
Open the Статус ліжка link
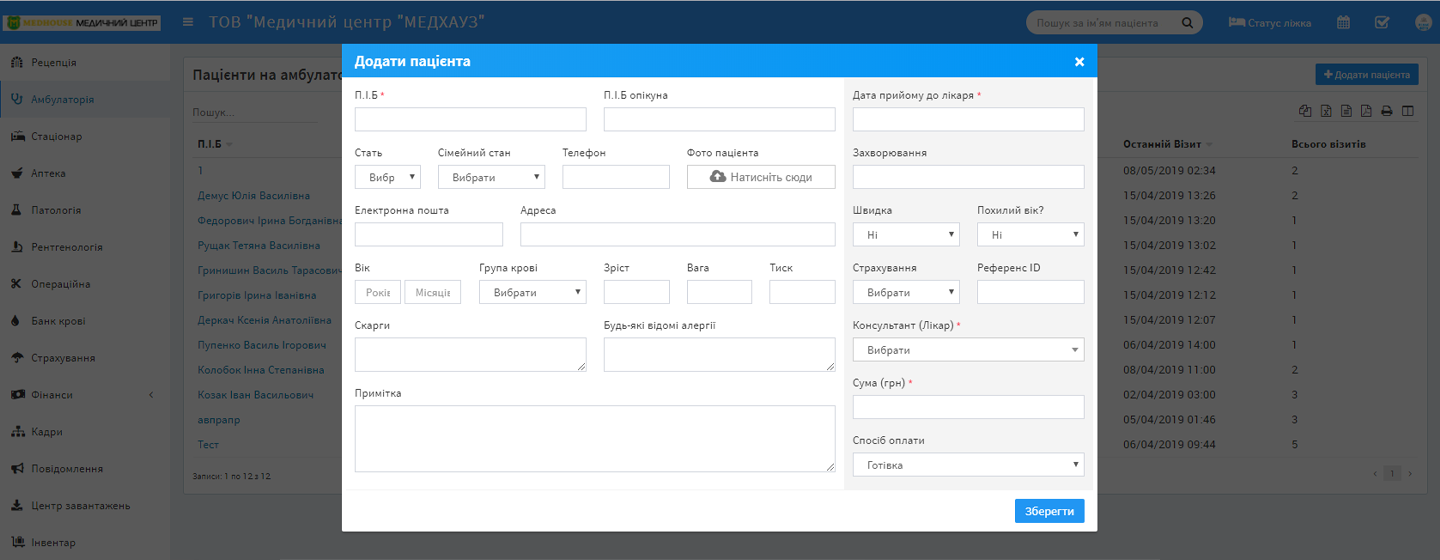pos(1269,22)
